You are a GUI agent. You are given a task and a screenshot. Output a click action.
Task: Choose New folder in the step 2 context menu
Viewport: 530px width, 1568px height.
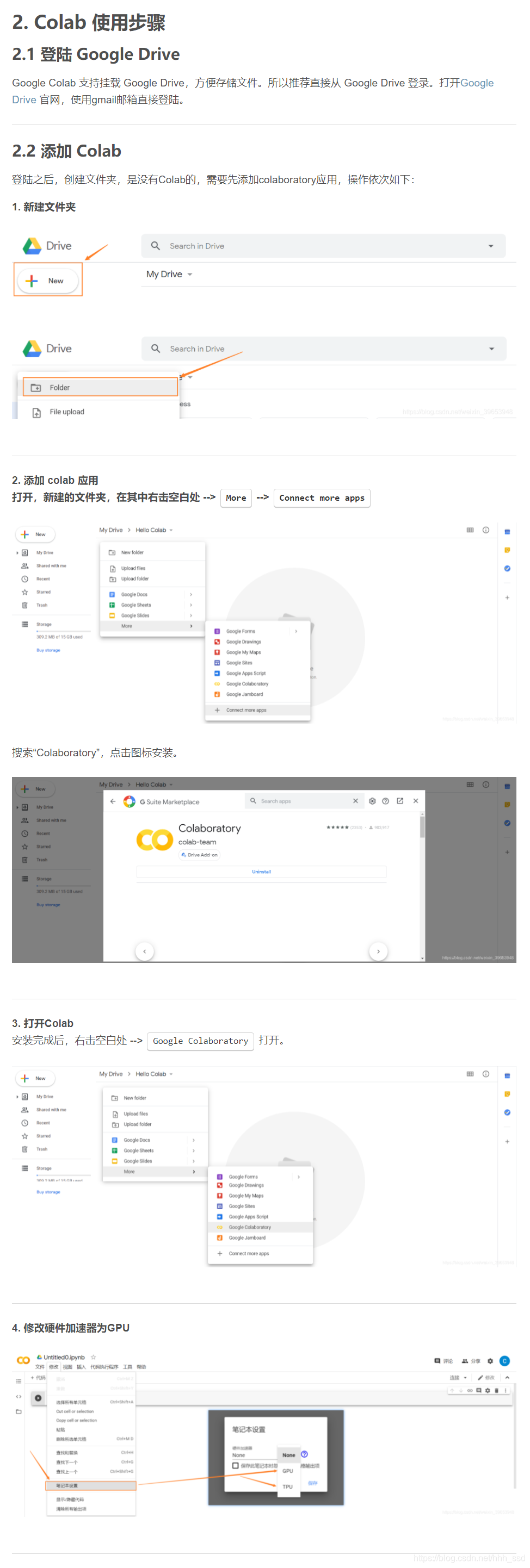(x=152, y=553)
